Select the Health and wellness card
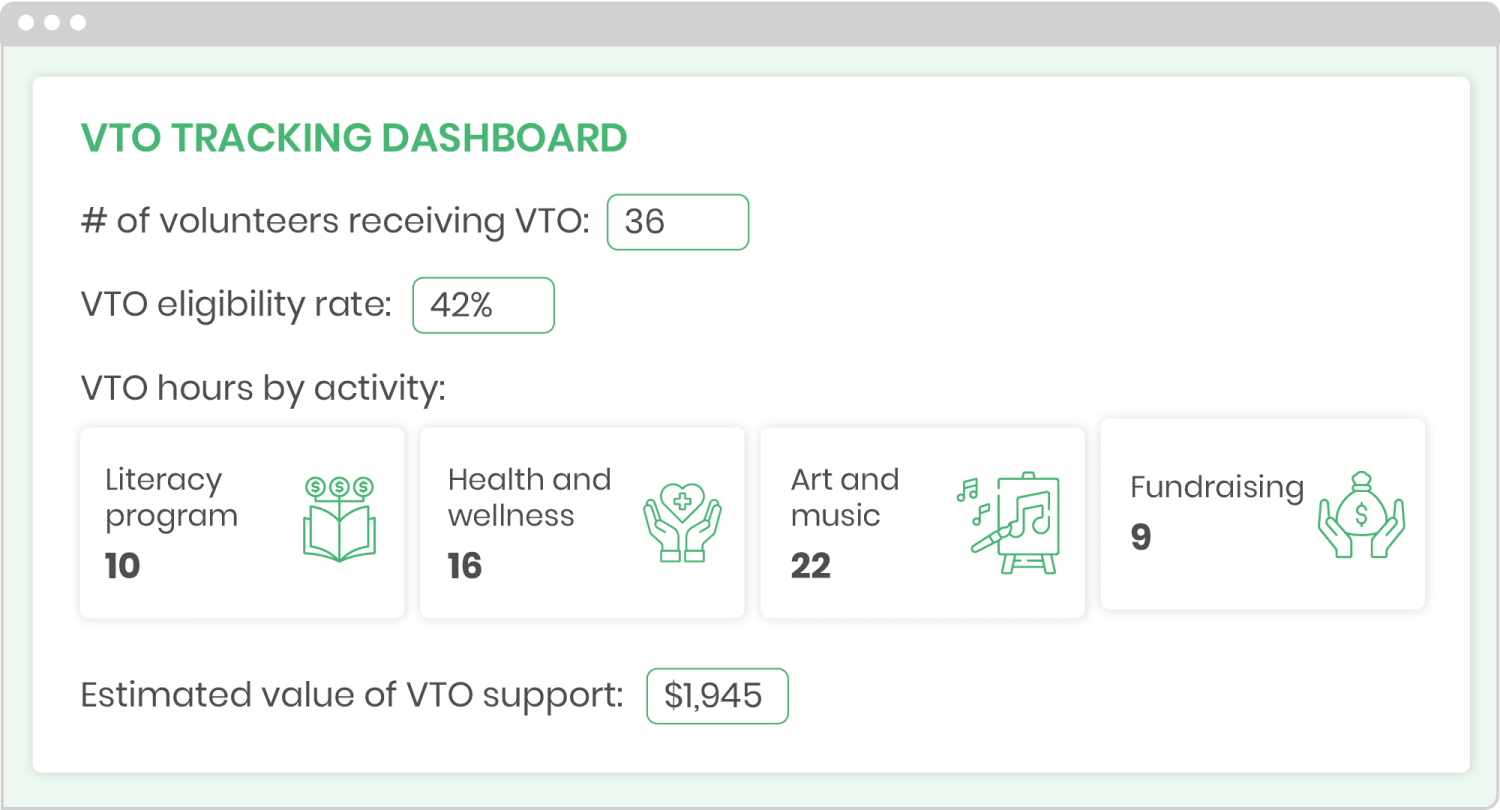This screenshot has width=1500, height=810. pos(582,523)
